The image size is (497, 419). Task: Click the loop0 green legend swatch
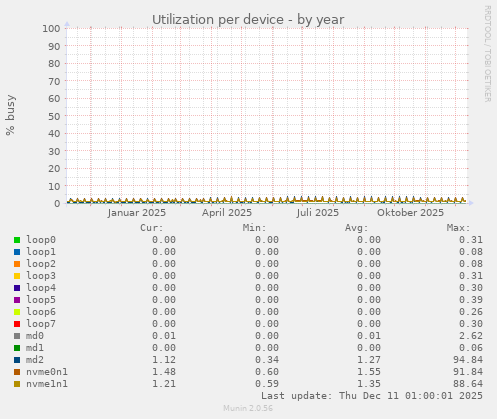[x=17, y=240]
